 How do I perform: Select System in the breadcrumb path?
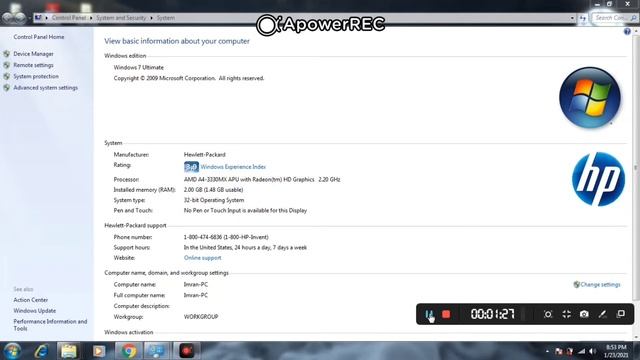click(166, 18)
